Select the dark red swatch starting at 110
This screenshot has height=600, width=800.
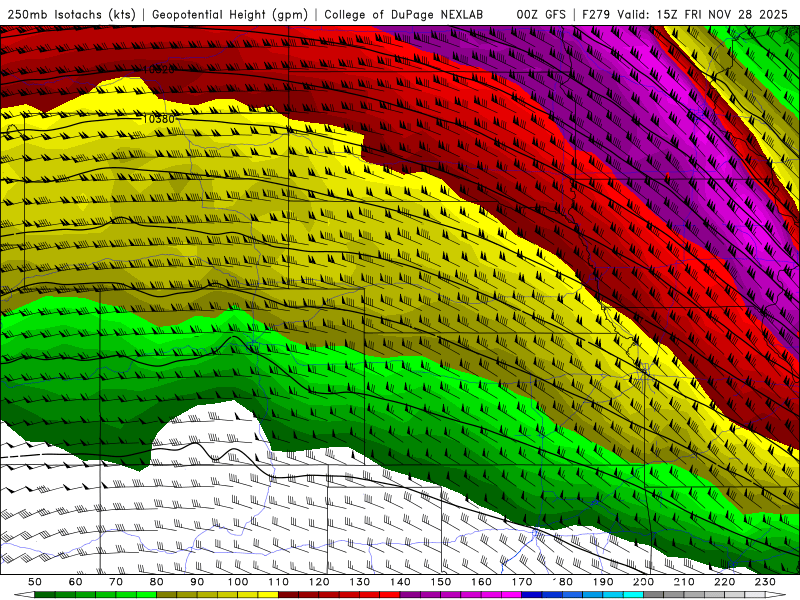(288, 595)
